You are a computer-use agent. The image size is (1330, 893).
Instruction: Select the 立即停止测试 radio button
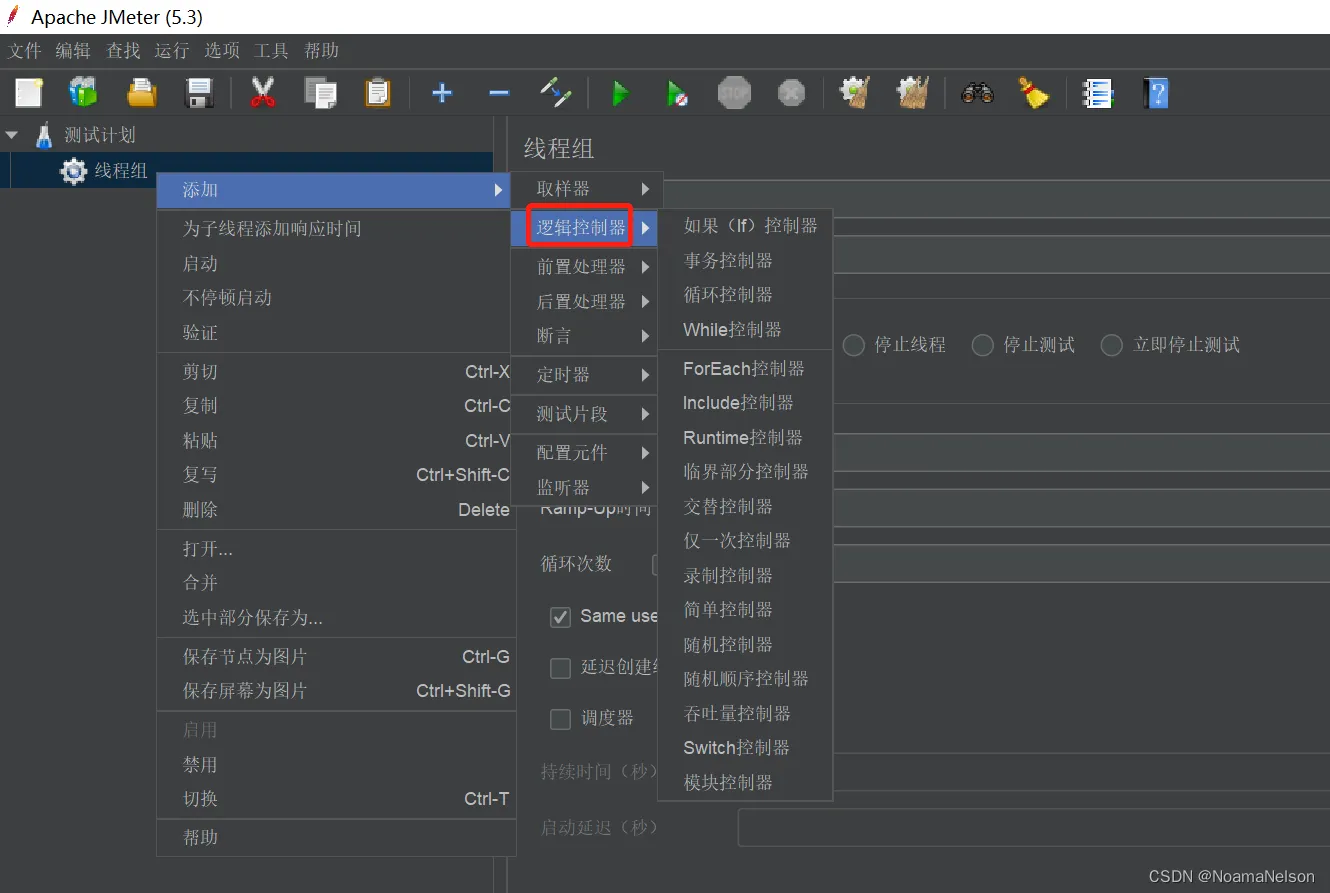click(x=1111, y=345)
